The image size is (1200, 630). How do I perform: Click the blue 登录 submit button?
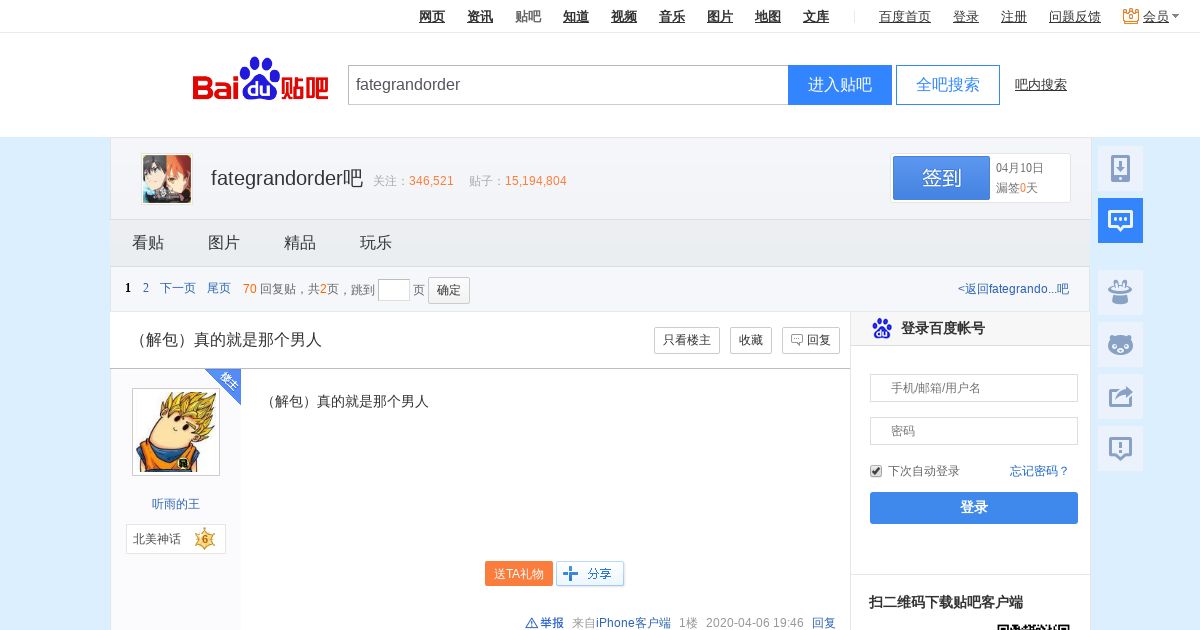pos(974,507)
